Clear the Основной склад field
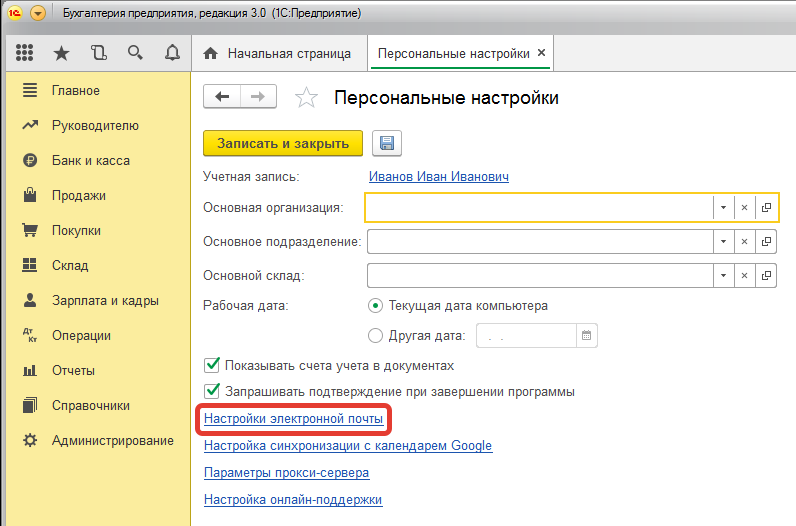The height and width of the screenshot is (526, 796). pos(744,275)
